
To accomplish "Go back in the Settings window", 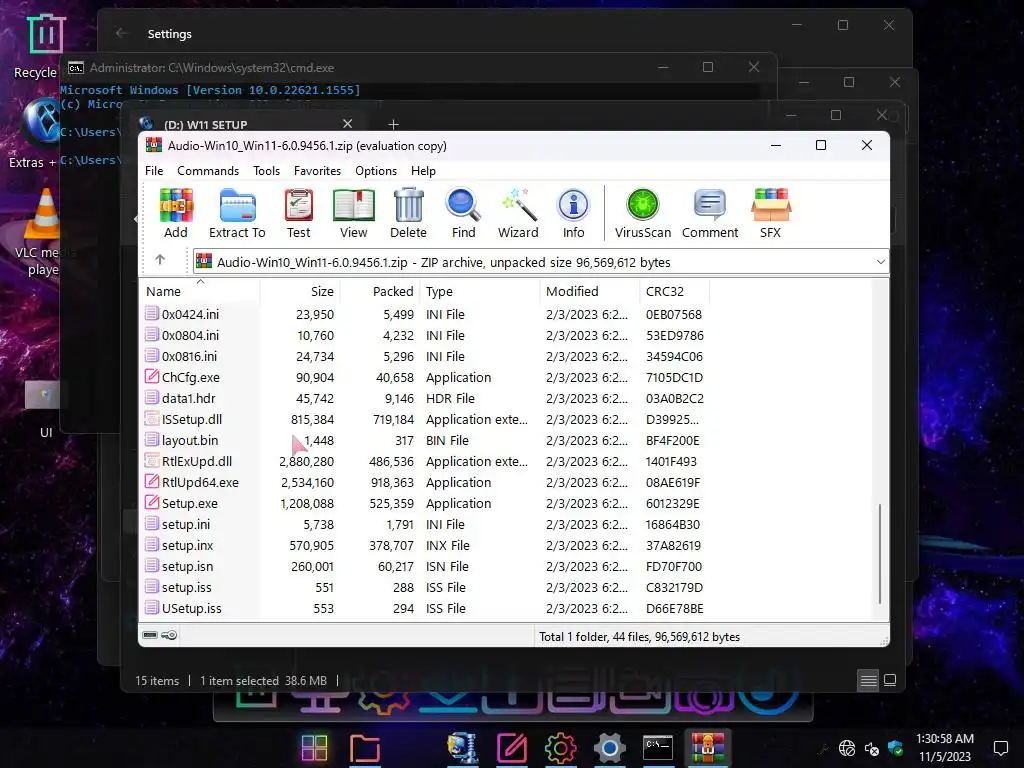I will [121, 33].
